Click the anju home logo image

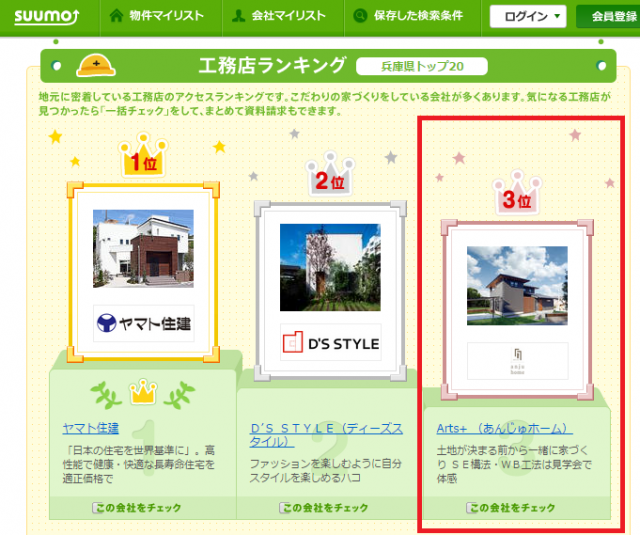(x=518, y=361)
